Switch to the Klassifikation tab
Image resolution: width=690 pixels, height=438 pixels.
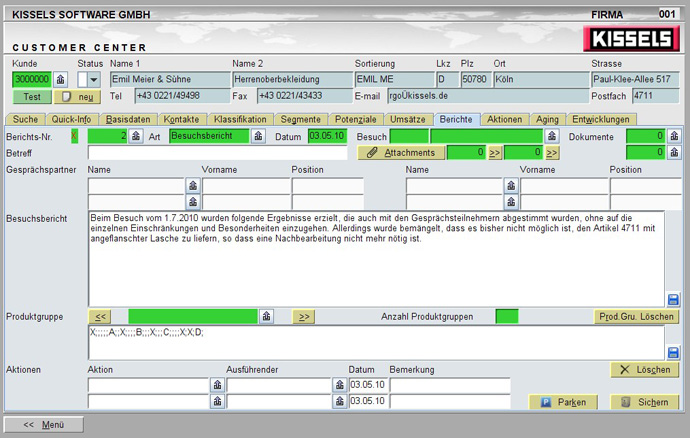[240, 119]
